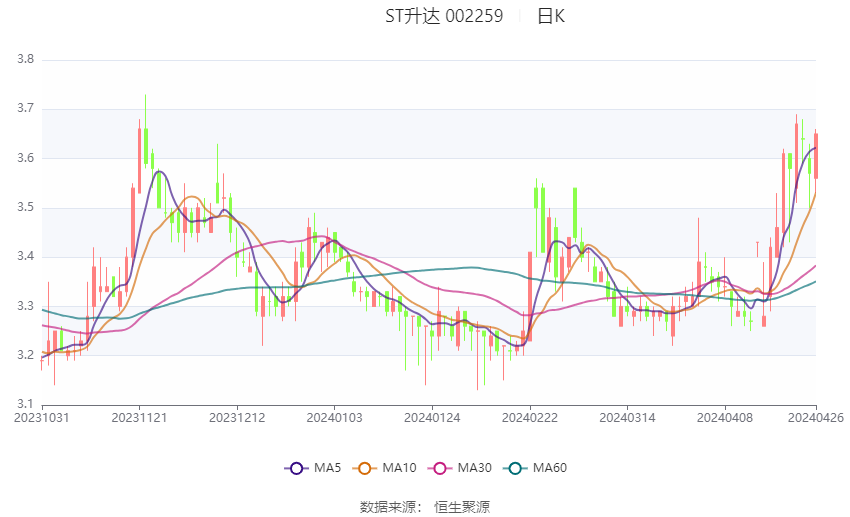Toggle the MA30 legend series
Viewport: 850px width, 517px height.
pos(460,468)
